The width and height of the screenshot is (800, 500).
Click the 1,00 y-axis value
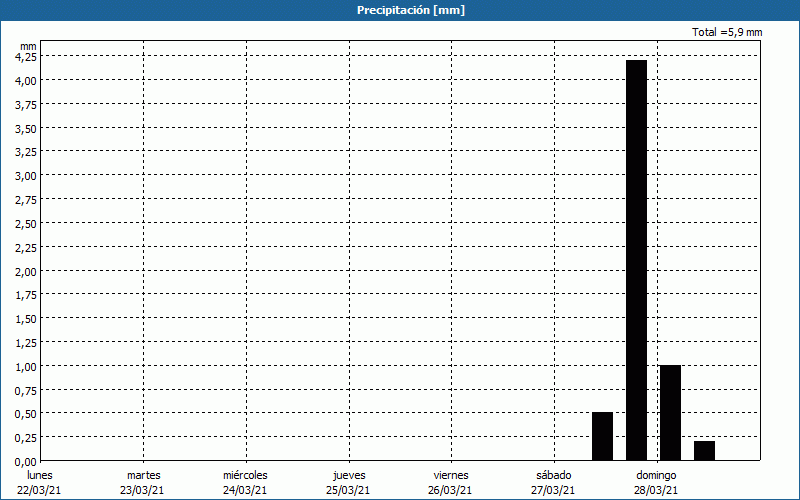coord(26,366)
